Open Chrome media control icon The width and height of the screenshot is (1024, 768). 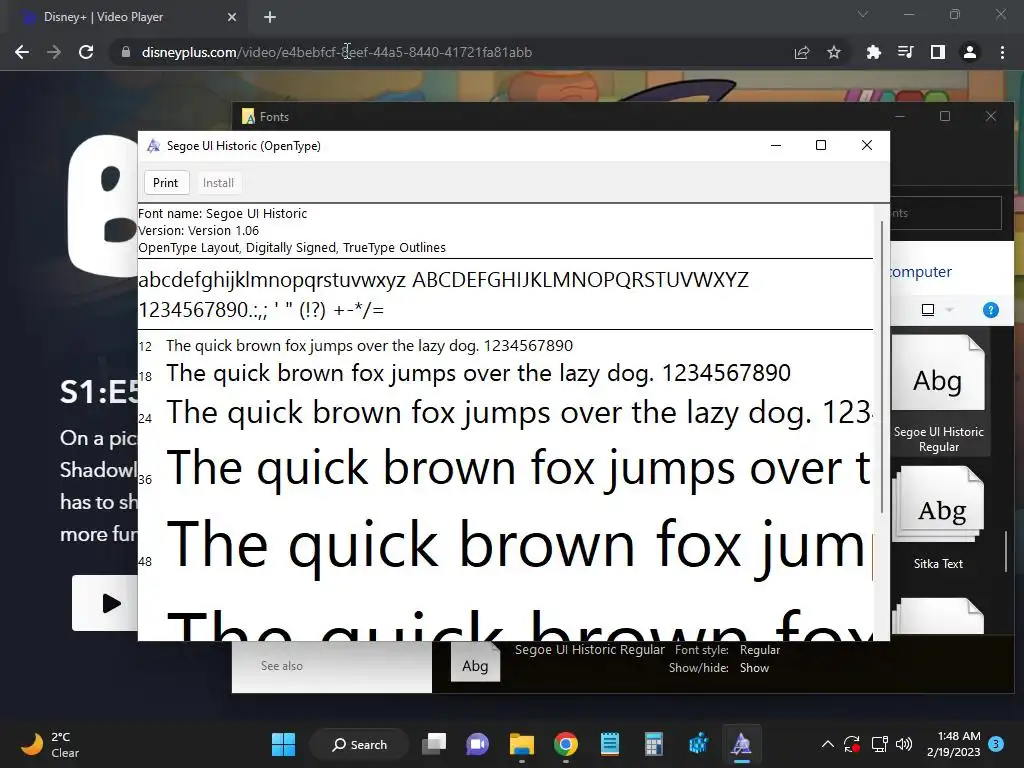click(905, 52)
